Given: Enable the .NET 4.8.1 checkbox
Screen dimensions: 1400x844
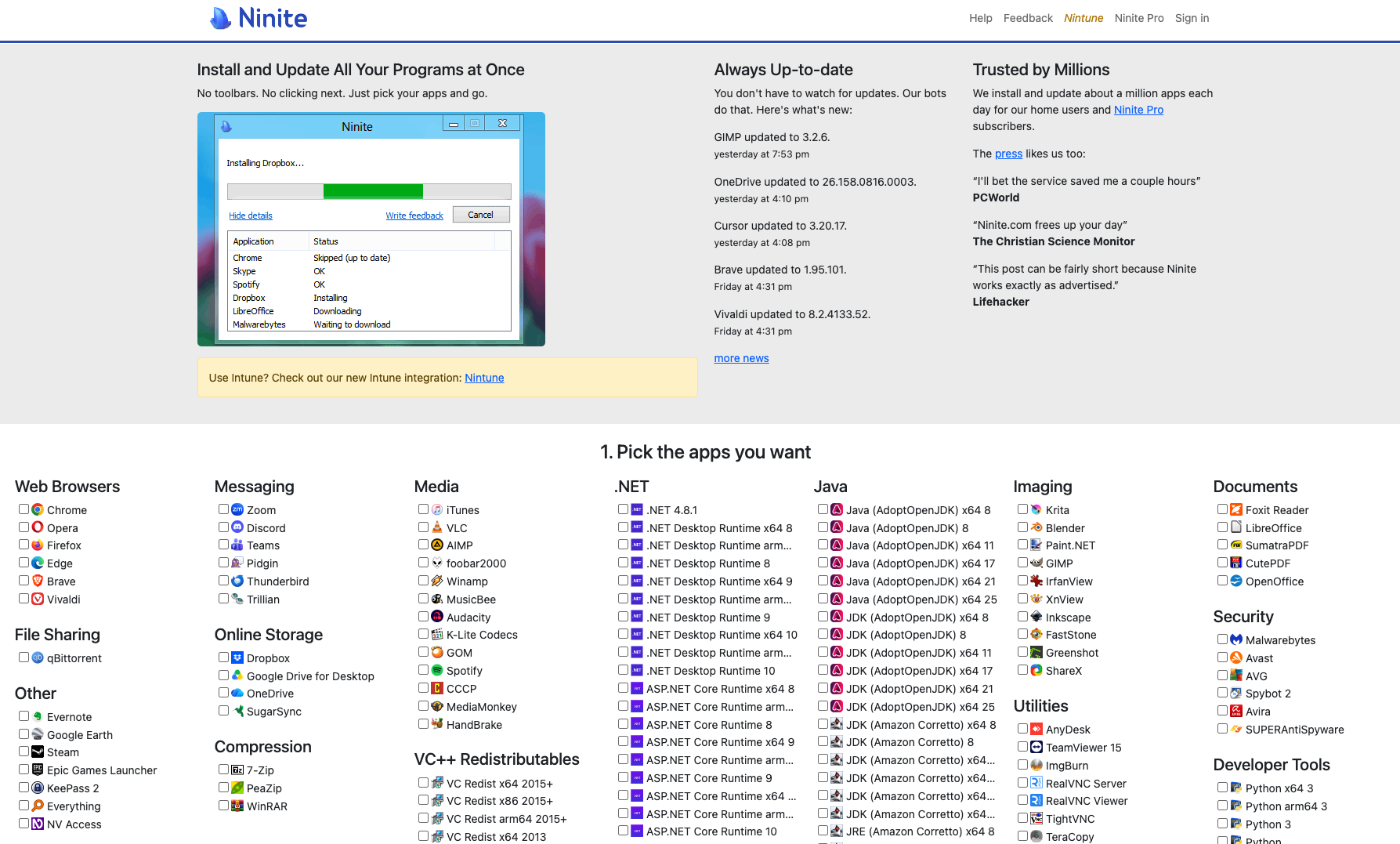Looking at the screenshot, I should coord(624,509).
